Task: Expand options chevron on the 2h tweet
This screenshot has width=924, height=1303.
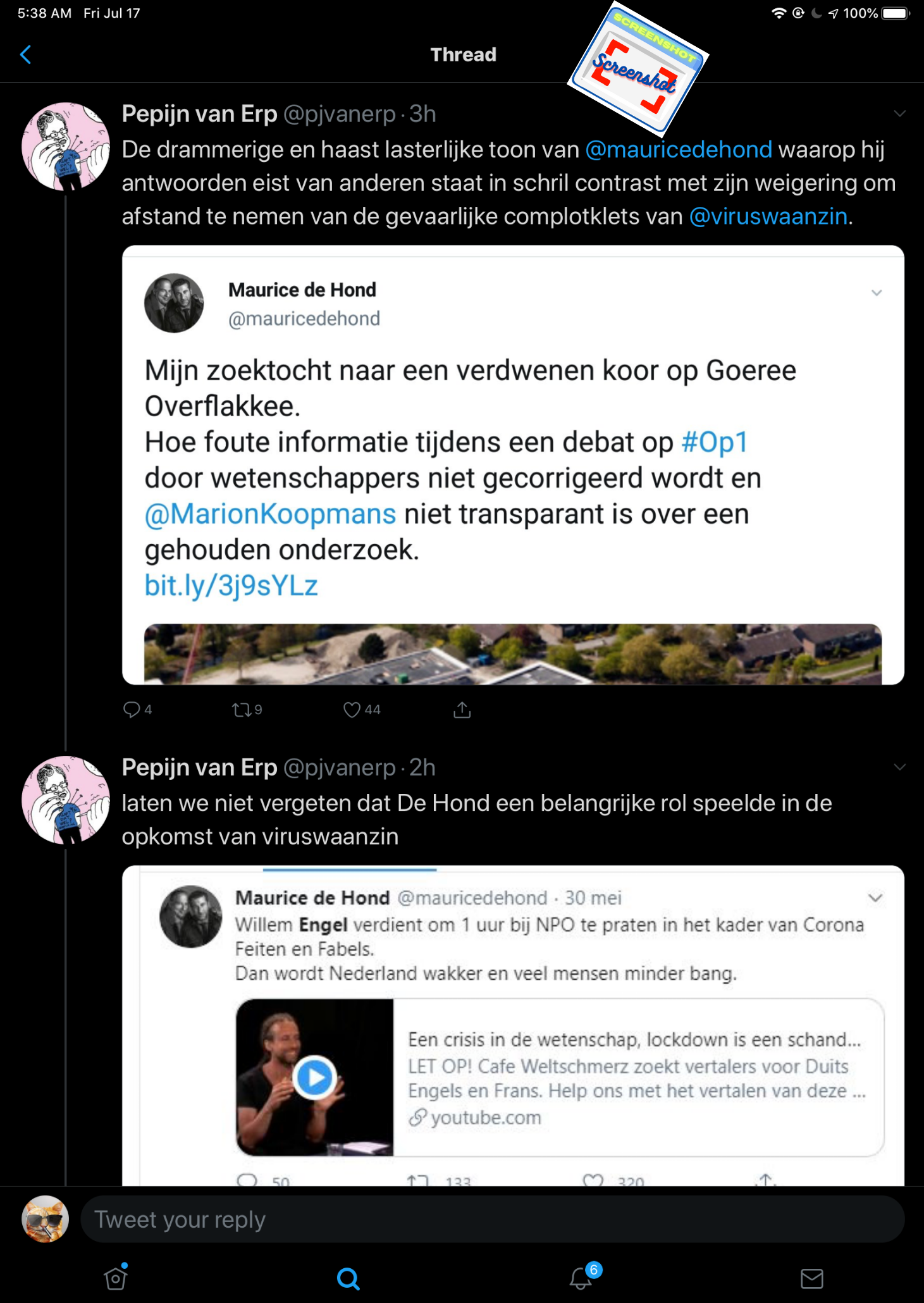Action: pyautogui.click(x=899, y=767)
